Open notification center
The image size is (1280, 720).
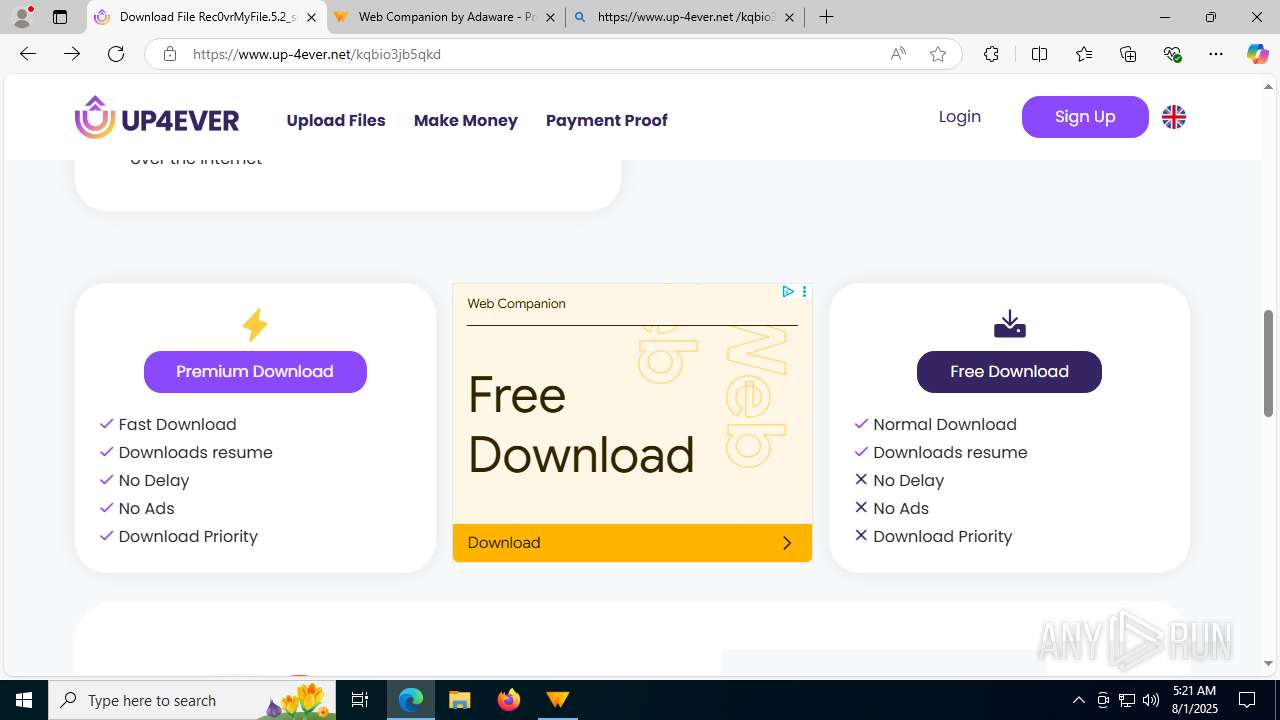tap(1248, 700)
